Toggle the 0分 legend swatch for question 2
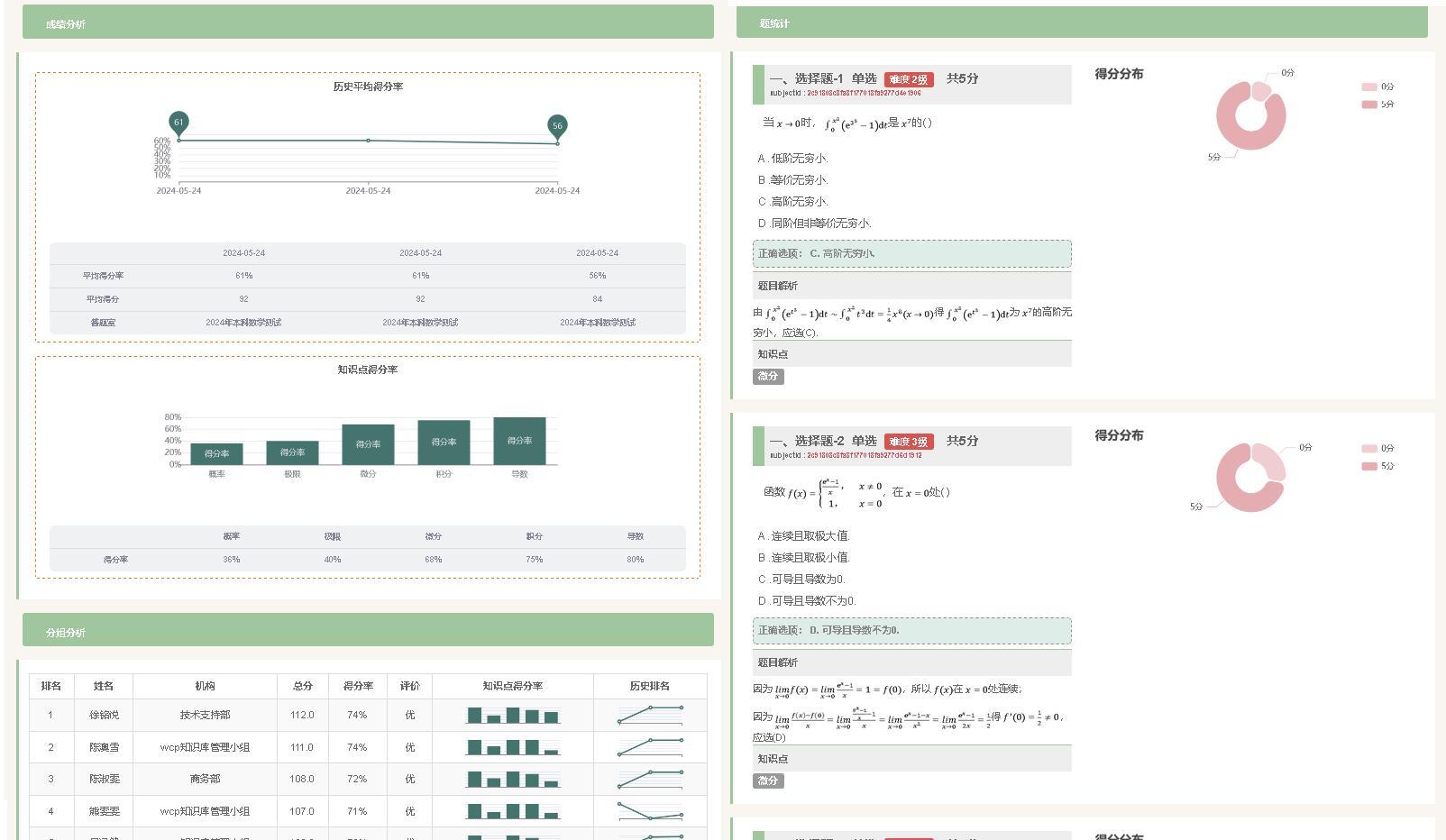This screenshot has height=840, width=1446. pos(1369,449)
